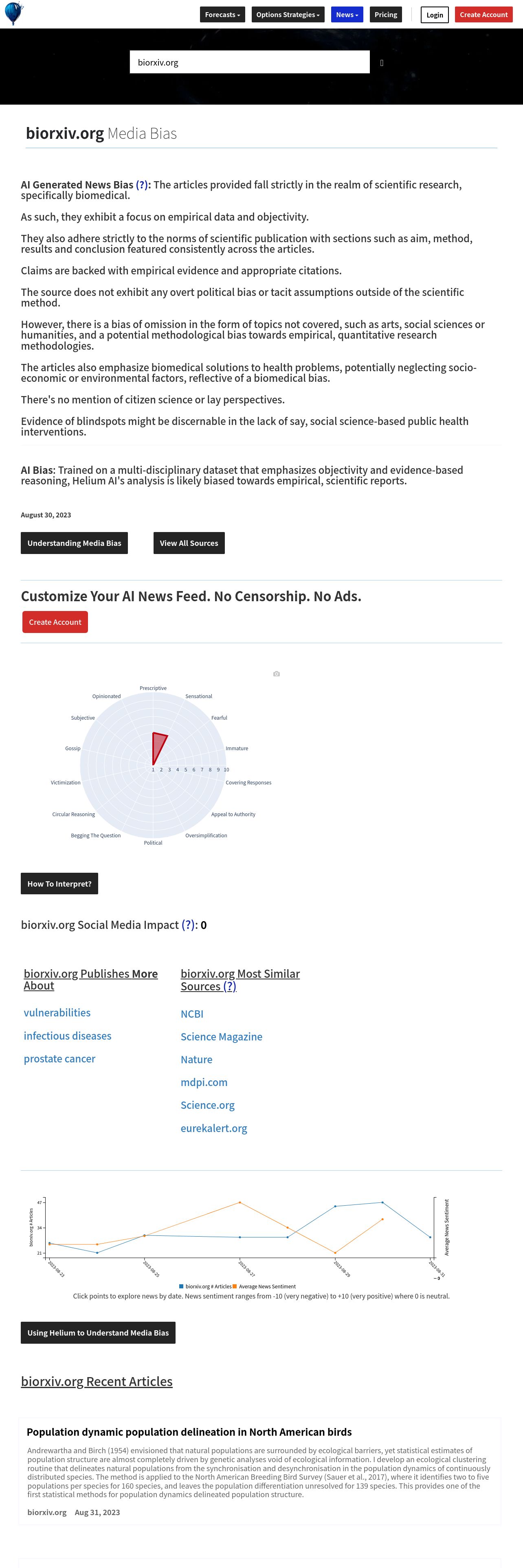Click the August 30, 2023 date text
The width and height of the screenshot is (523, 1568).
(x=46, y=515)
